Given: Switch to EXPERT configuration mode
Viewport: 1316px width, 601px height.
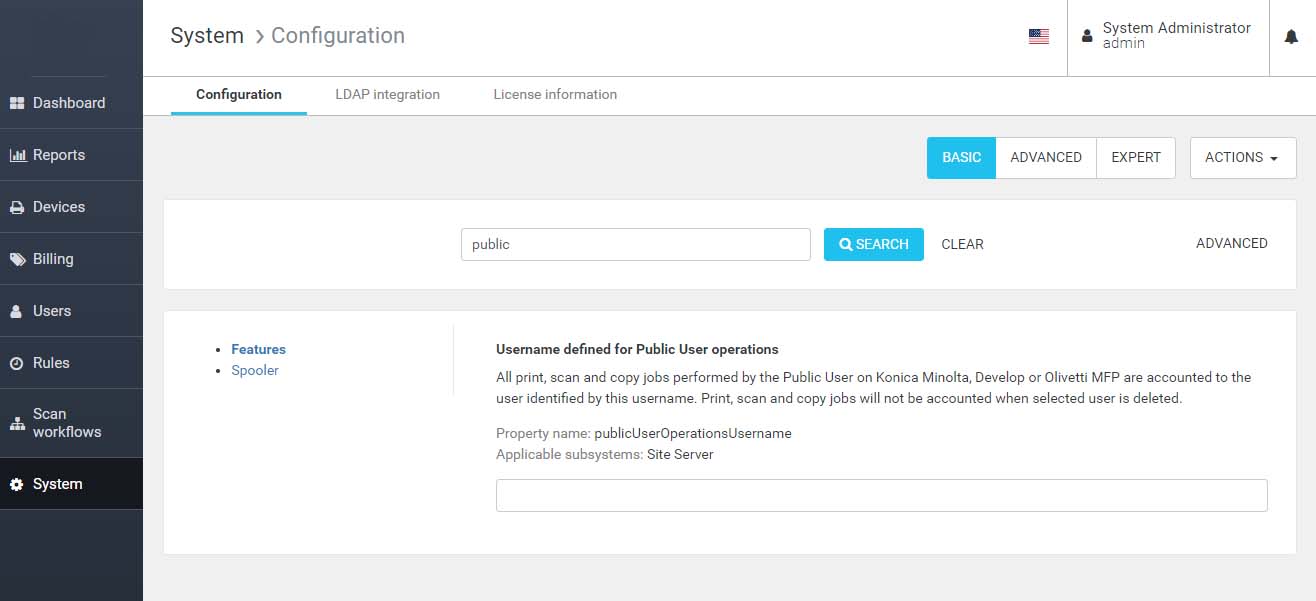Looking at the screenshot, I should point(1136,158).
